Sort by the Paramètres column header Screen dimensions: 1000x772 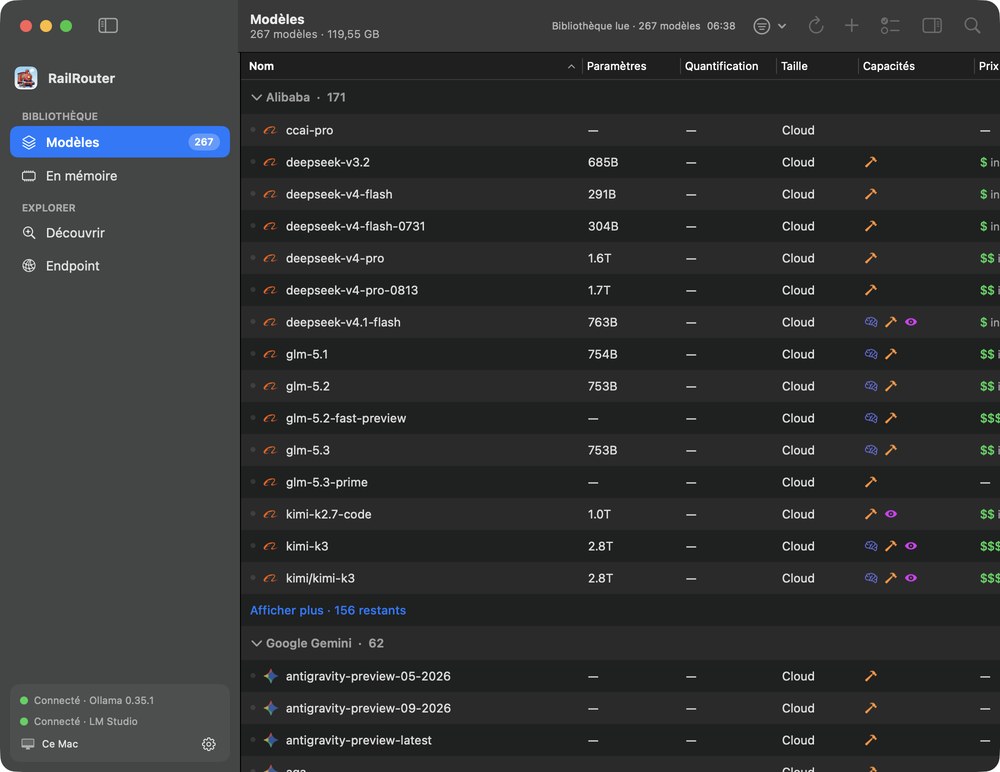point(616,66)
